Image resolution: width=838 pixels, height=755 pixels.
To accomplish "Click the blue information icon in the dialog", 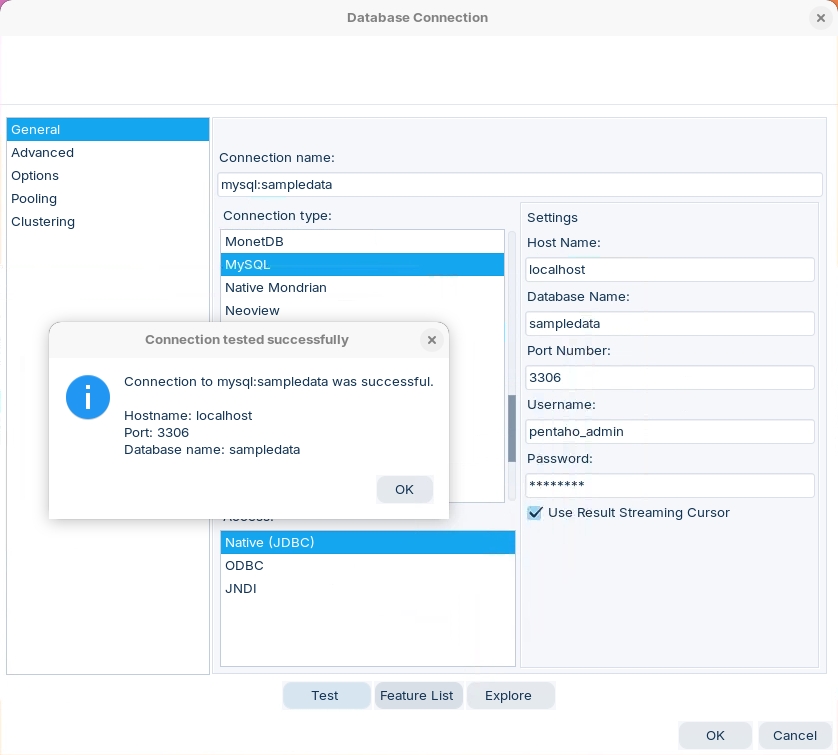I will (88, 397).
